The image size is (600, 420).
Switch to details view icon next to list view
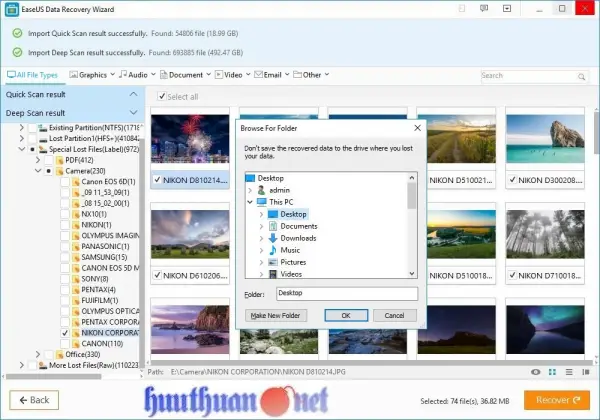point(585,372)
